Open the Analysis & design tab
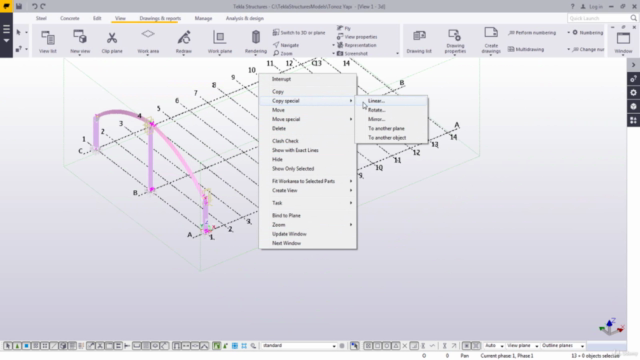The height and width of the screenshot is (360, 640). (x=244, y=18)
